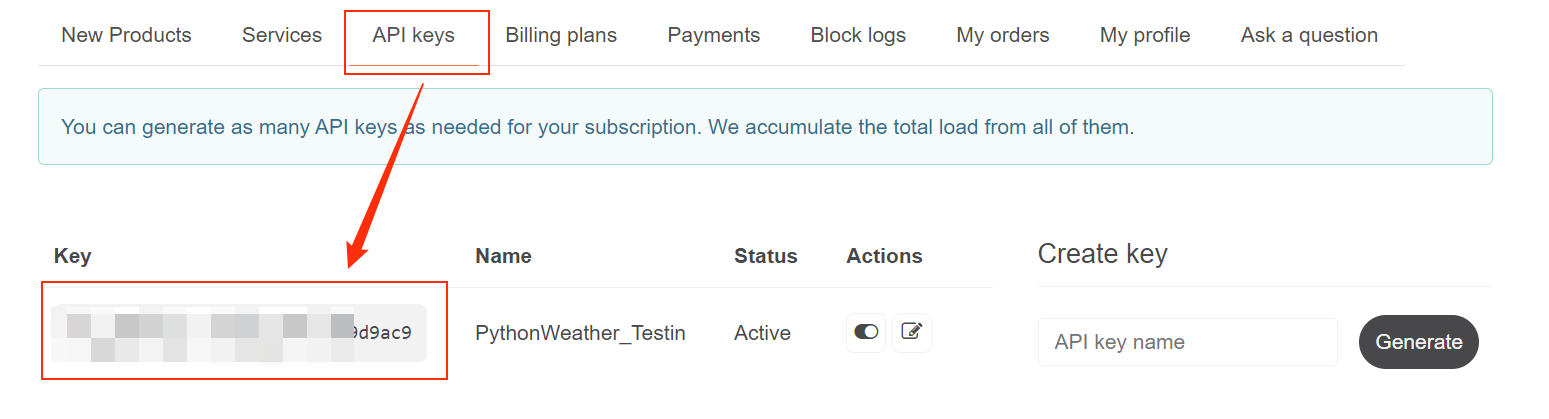The height and width of the screenshot is (419, 1549).
Task: Edit the PythonWeather_Testin key name icon
Action: pyautogui.click(x=911, y=332)
